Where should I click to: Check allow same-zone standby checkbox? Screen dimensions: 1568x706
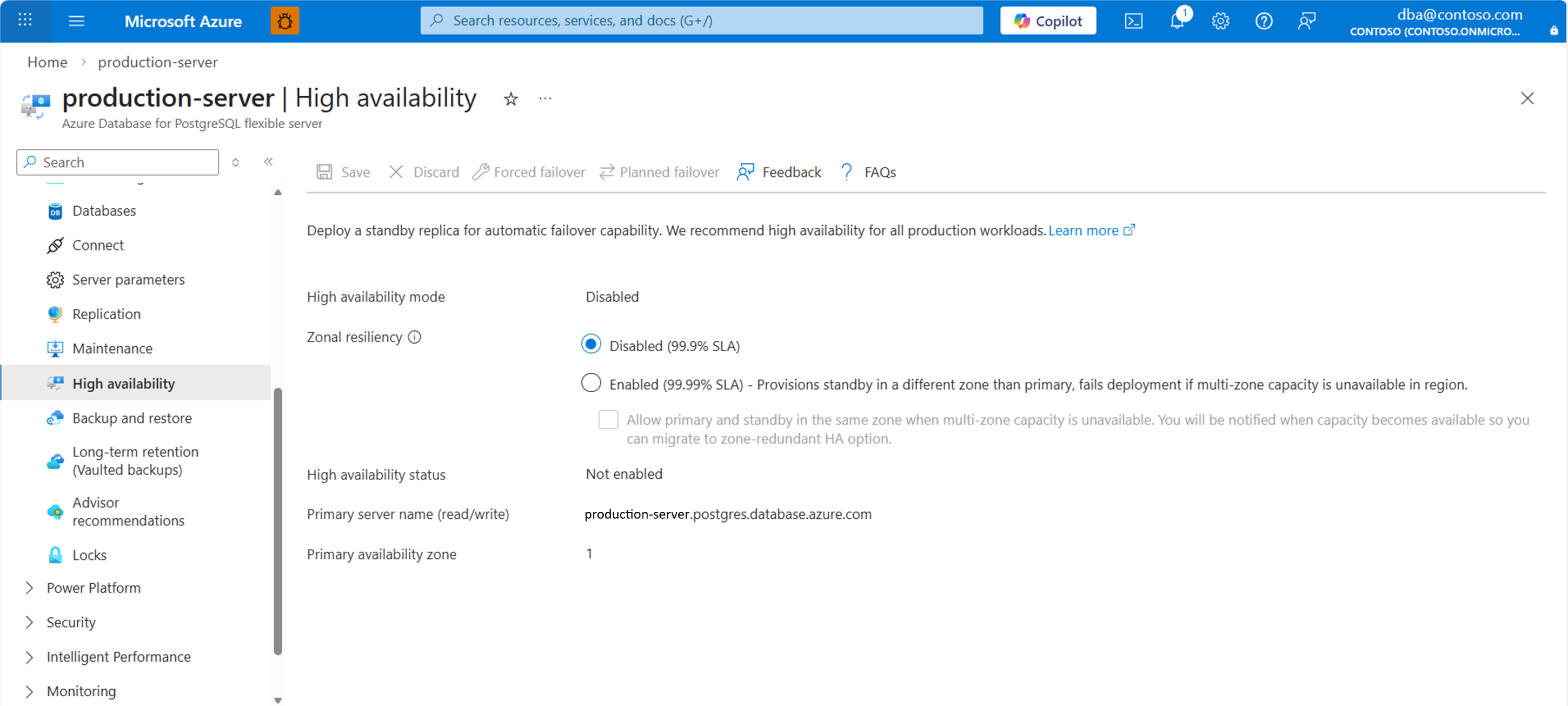tap(608, 419)
